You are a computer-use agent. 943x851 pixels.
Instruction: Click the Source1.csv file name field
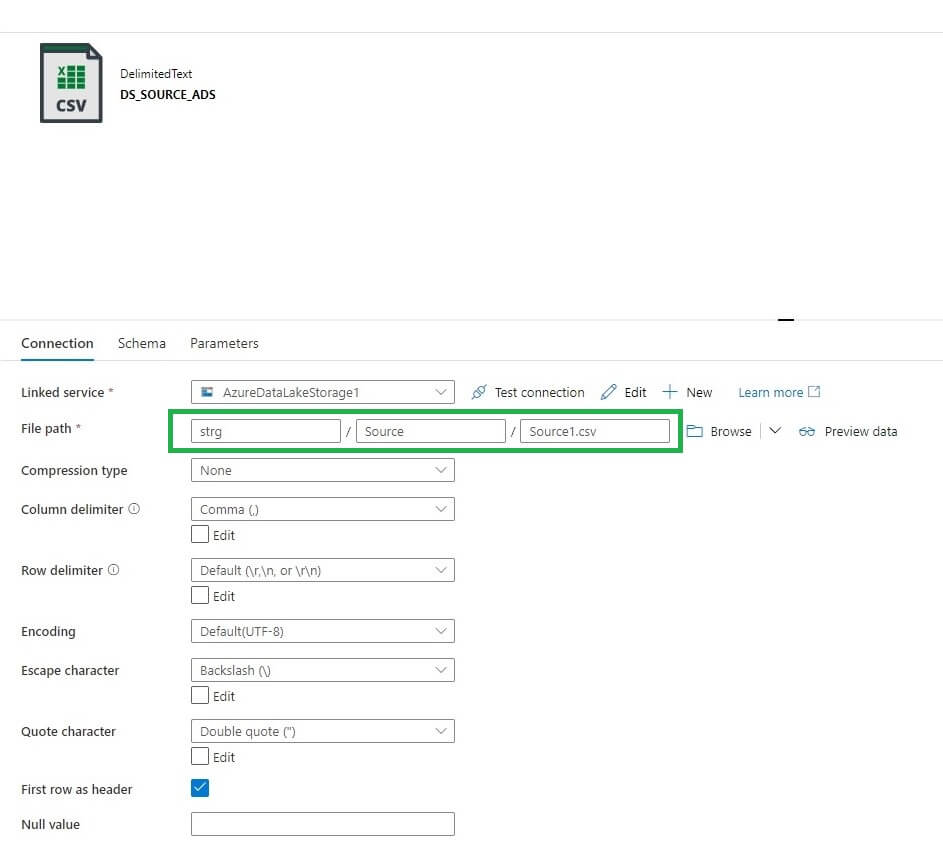tap(595, 431)
